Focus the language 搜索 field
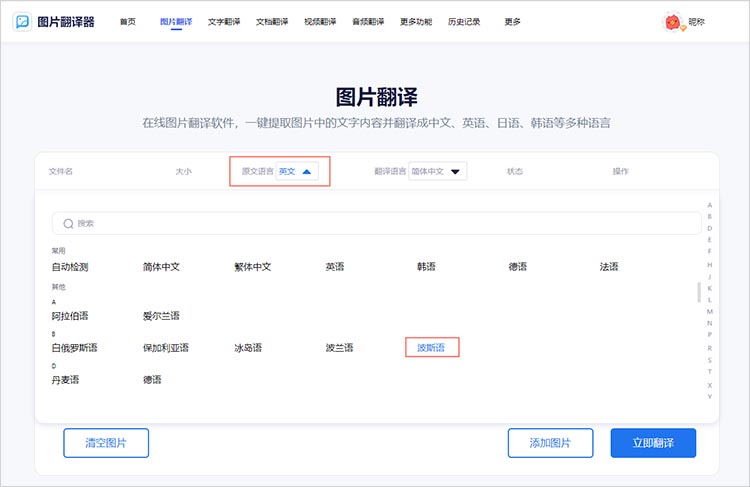The height and width of the screenshot is (487, 750). pos(376,223)
